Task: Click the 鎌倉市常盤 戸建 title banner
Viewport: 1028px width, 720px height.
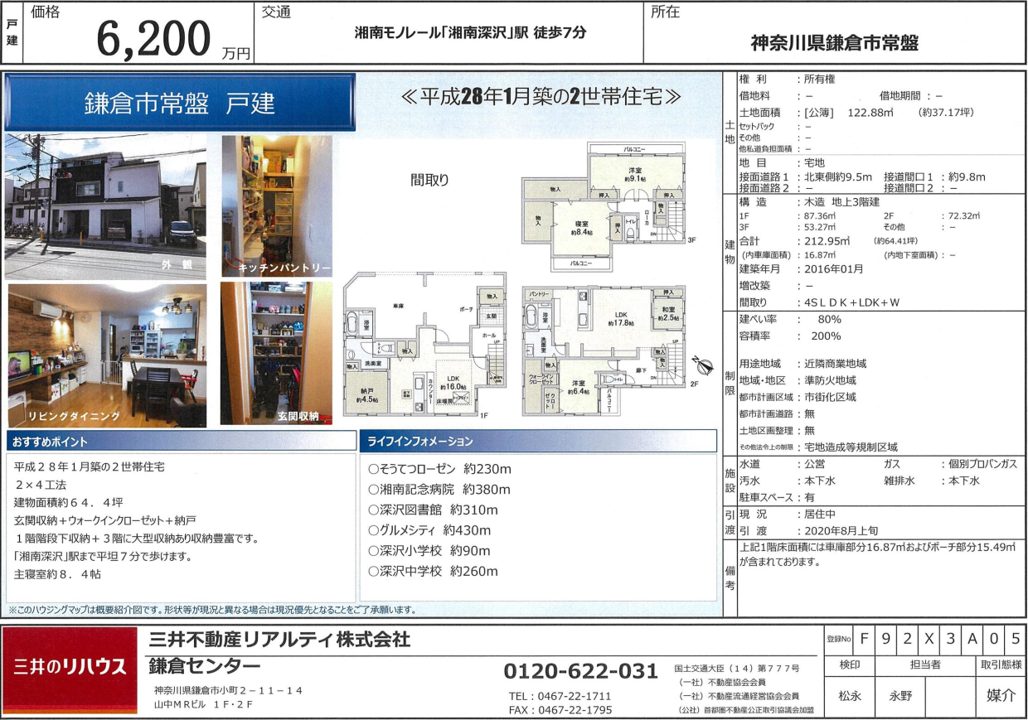Action: [180, 103]
